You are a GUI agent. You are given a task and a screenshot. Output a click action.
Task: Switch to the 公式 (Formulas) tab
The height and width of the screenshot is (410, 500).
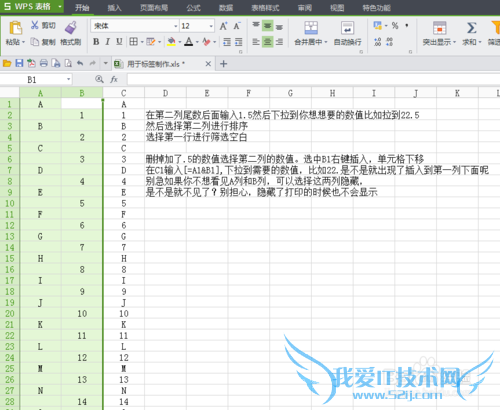pos(194,8)
